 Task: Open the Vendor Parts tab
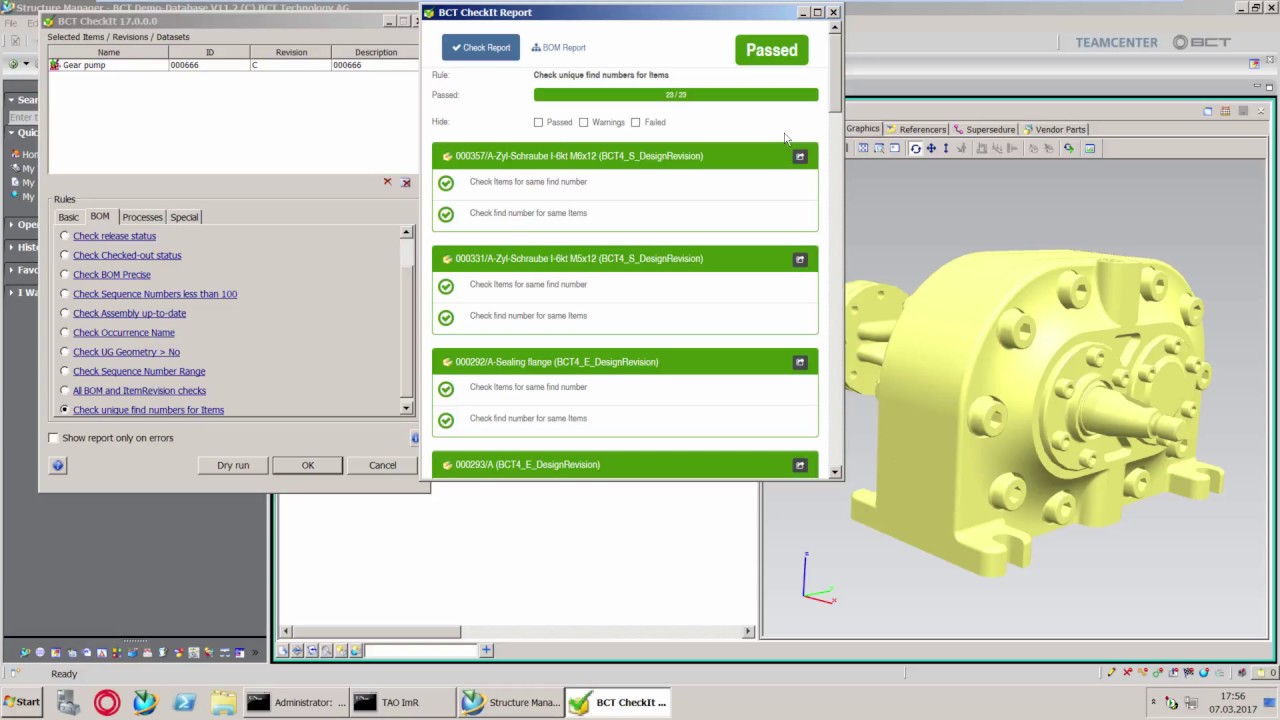coord(1054,129)
